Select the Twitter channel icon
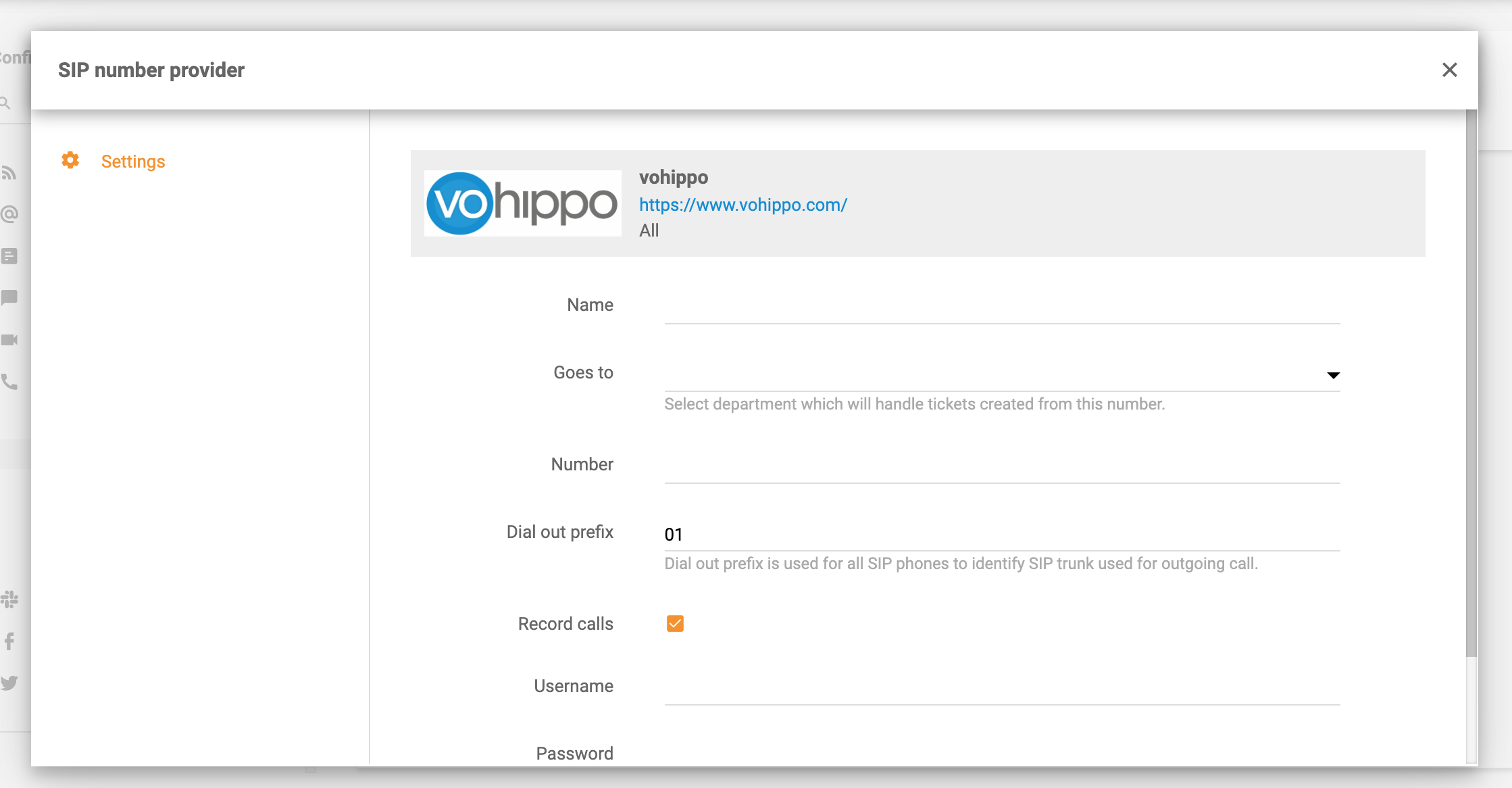 [x=9, y=683]
